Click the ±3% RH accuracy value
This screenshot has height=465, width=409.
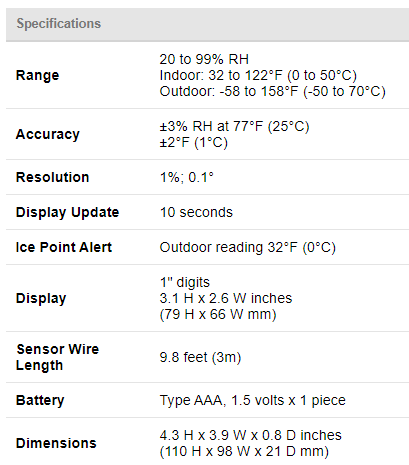(x=234, y=126)
